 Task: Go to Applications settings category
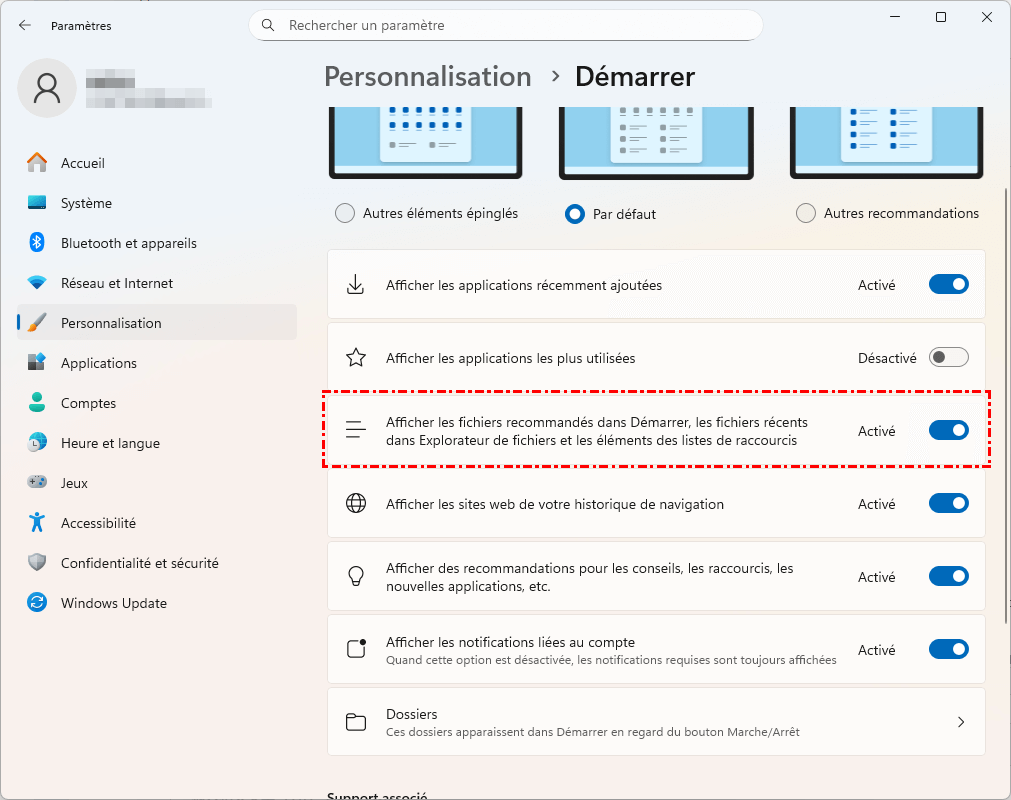tap(98, 363)
